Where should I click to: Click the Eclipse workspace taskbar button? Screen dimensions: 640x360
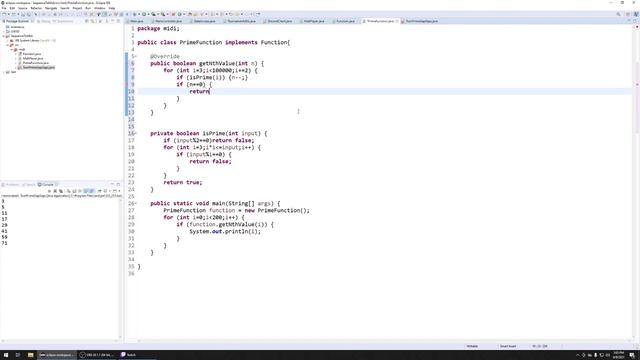[56, 355]
